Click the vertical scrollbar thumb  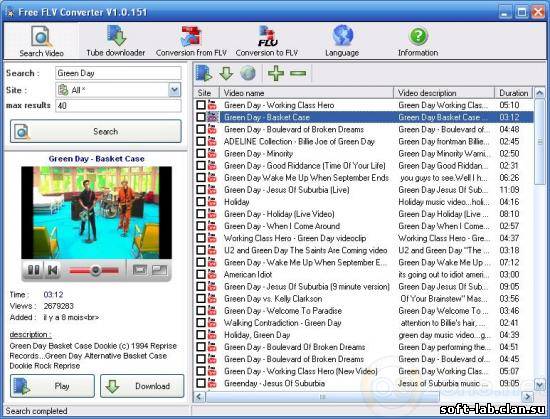tap(539, 141)
